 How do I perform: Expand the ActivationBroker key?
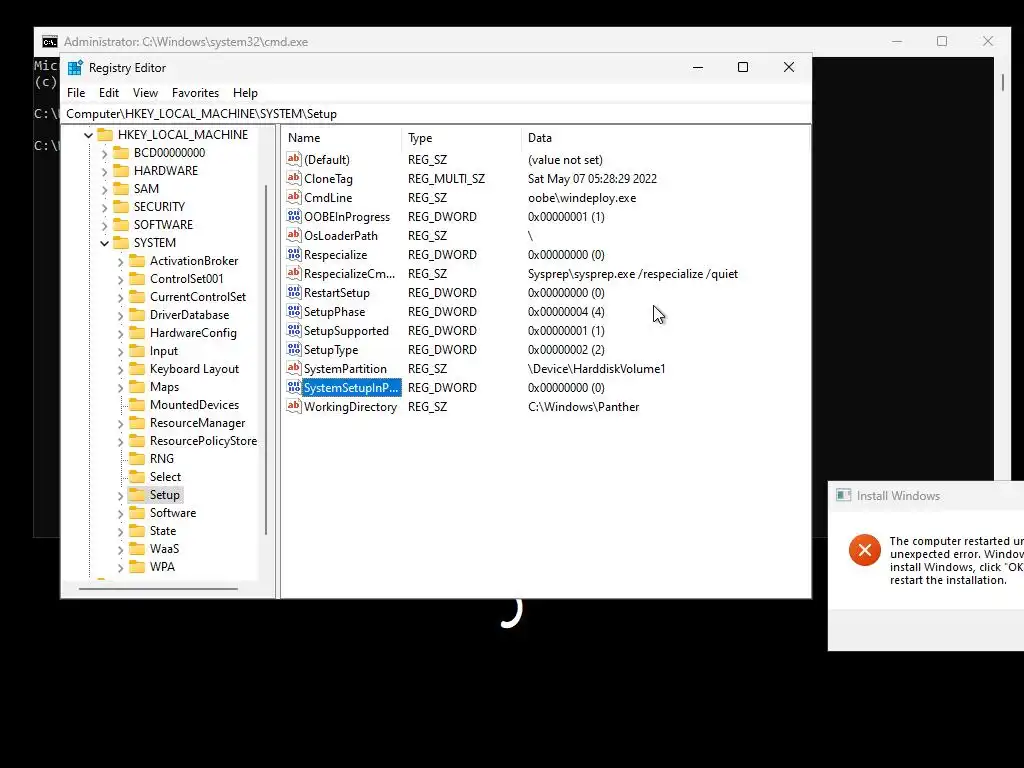click(x=120, y=261)
